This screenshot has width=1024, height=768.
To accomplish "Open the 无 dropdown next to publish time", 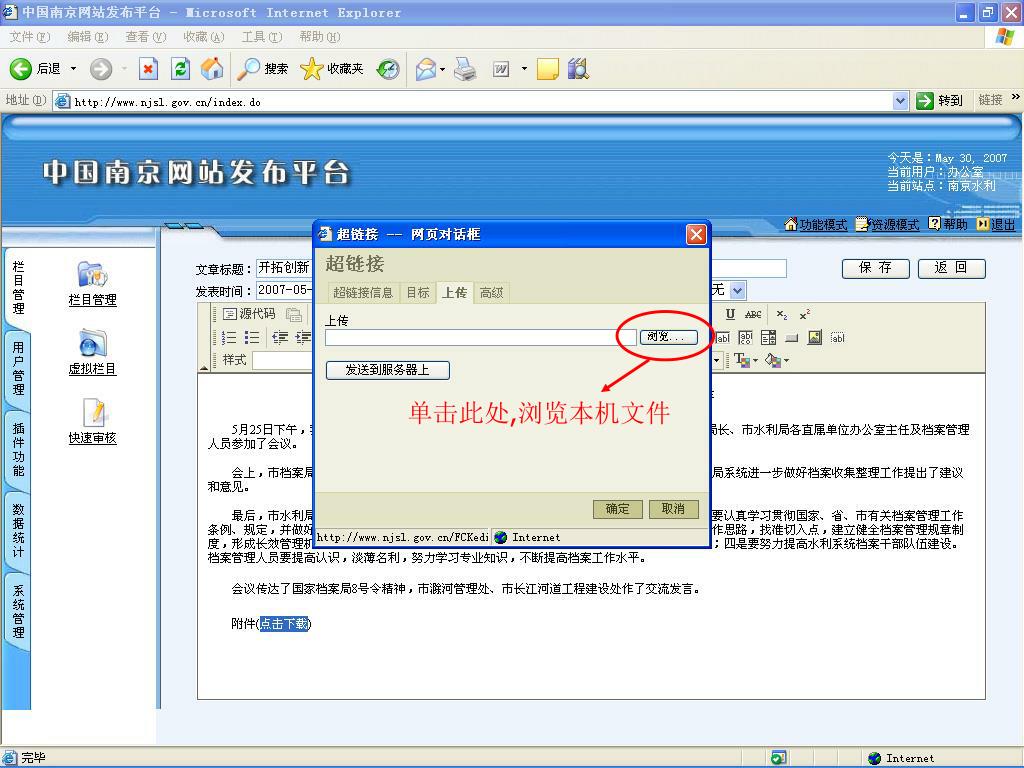I will pos(737,291).
